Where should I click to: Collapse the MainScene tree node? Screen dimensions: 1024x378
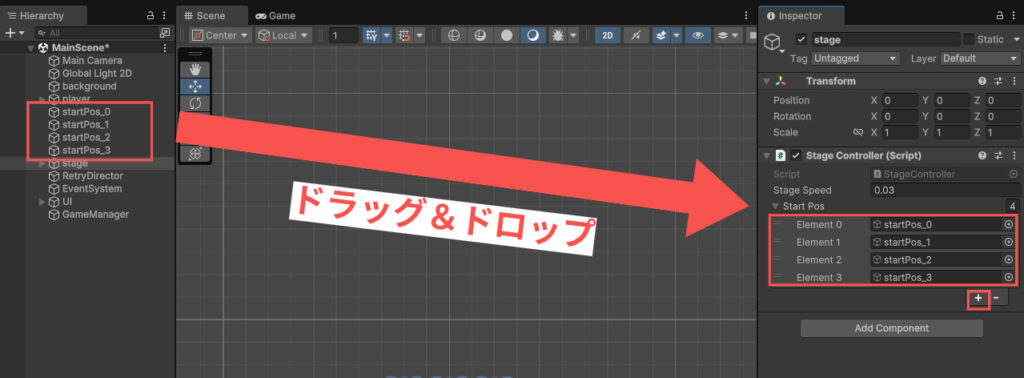31,48
